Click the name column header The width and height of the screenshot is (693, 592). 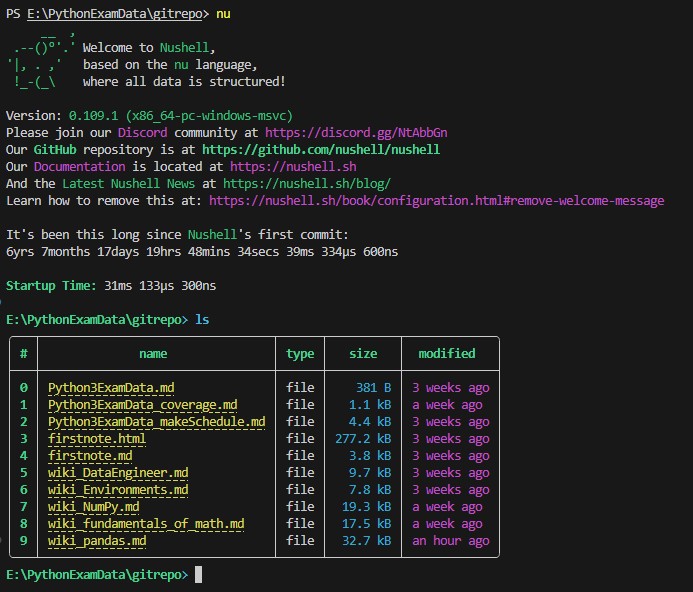(153, 354)
